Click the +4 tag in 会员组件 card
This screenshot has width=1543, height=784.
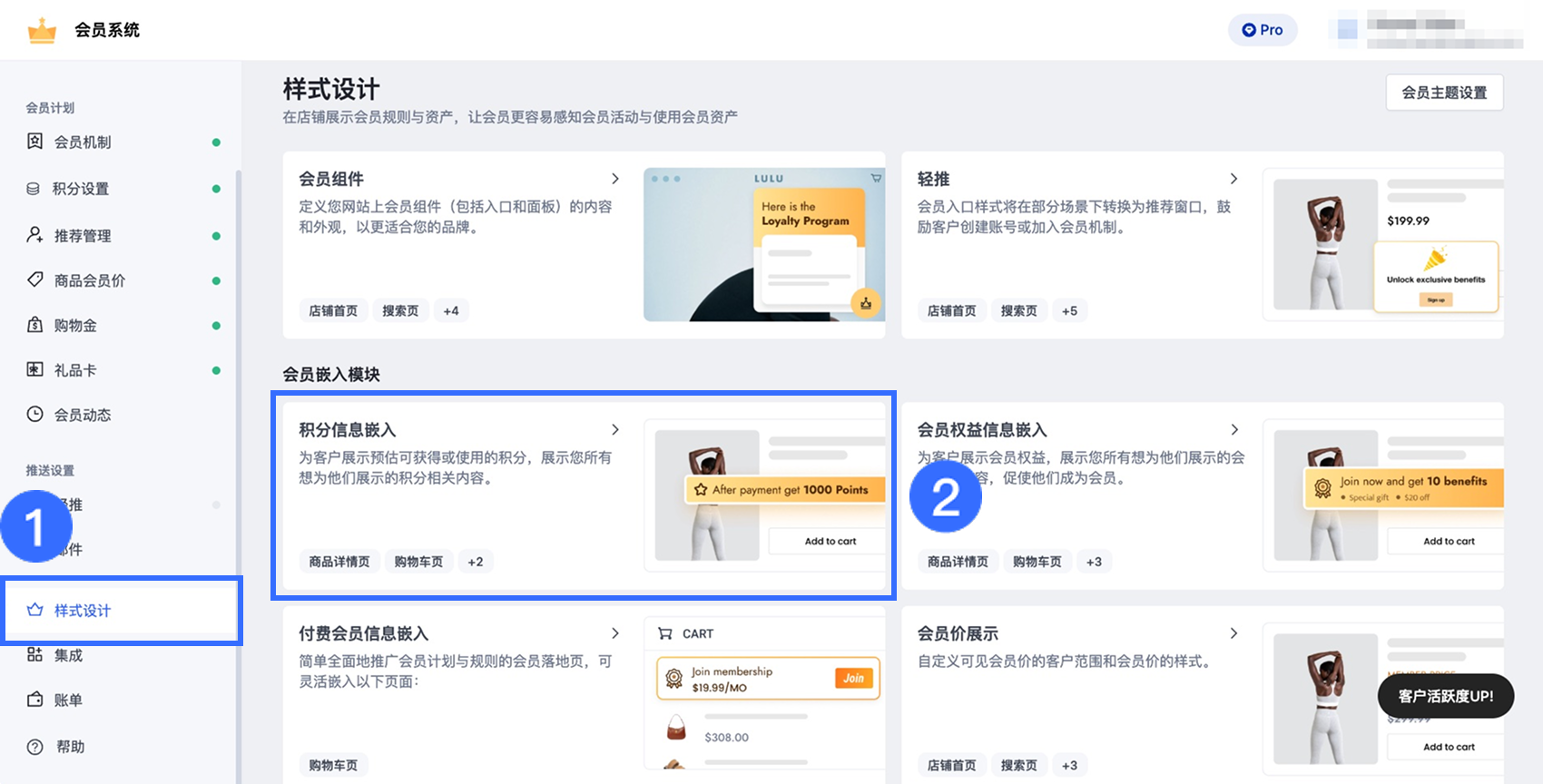click(451, 310)
